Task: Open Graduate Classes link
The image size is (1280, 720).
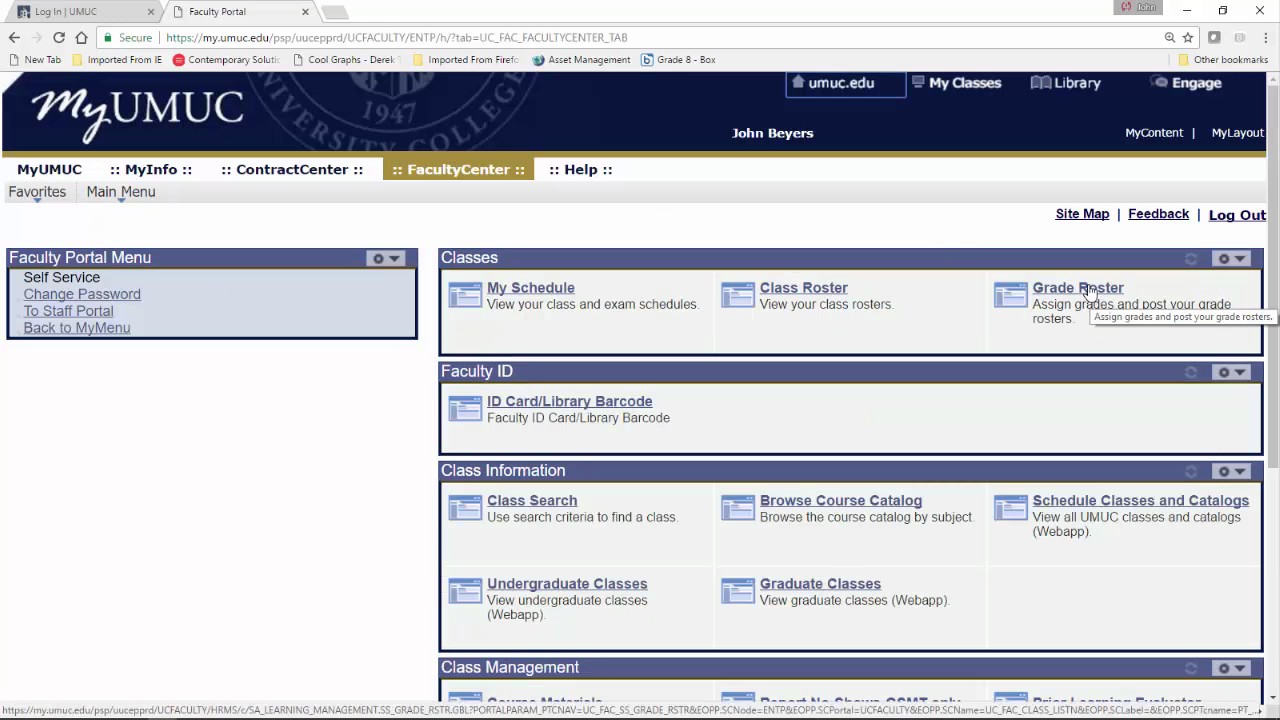Action: pyautogui.click(x=820, y=584)
